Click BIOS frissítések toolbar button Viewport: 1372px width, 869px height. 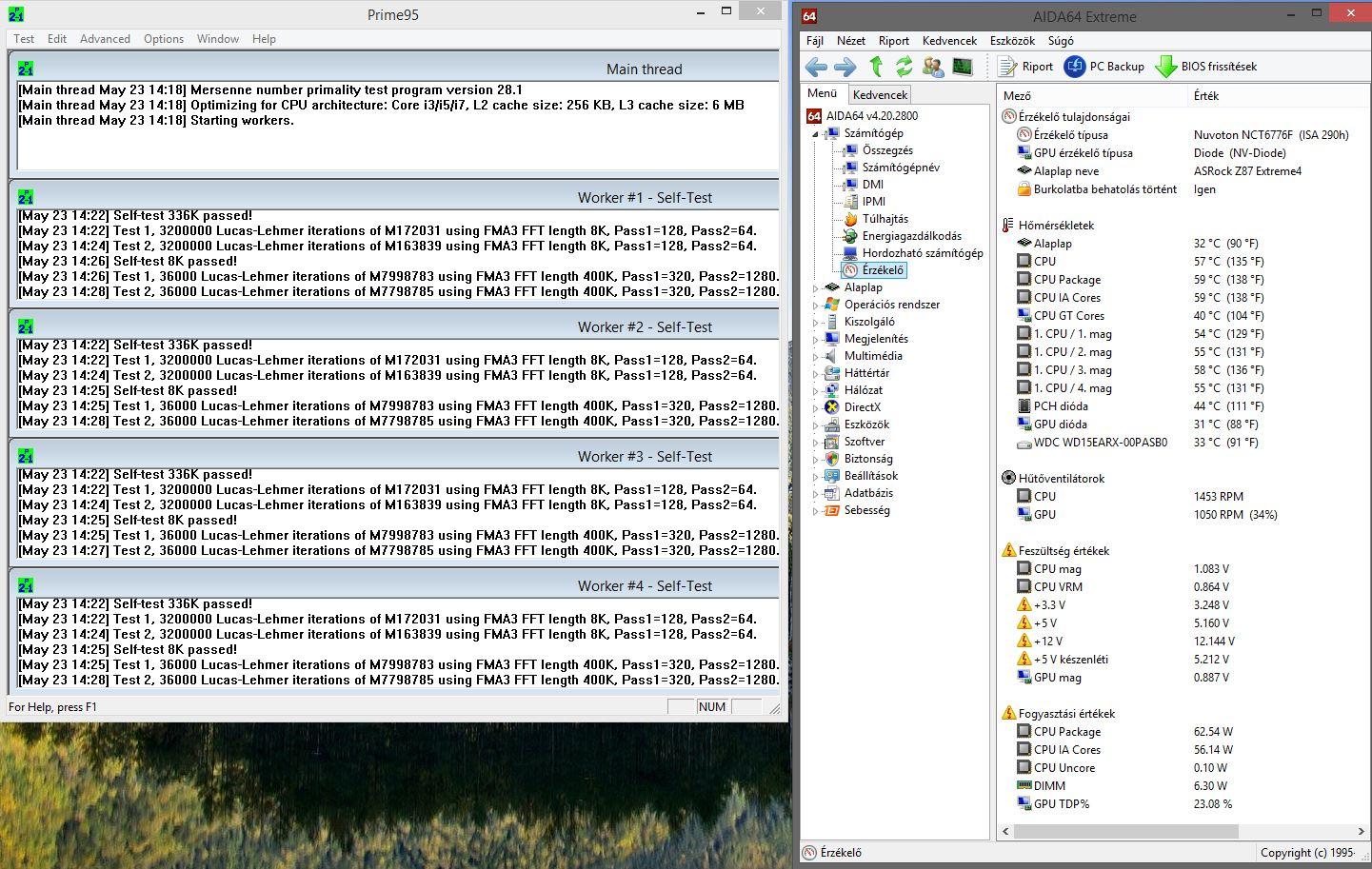coord(1205,67)
